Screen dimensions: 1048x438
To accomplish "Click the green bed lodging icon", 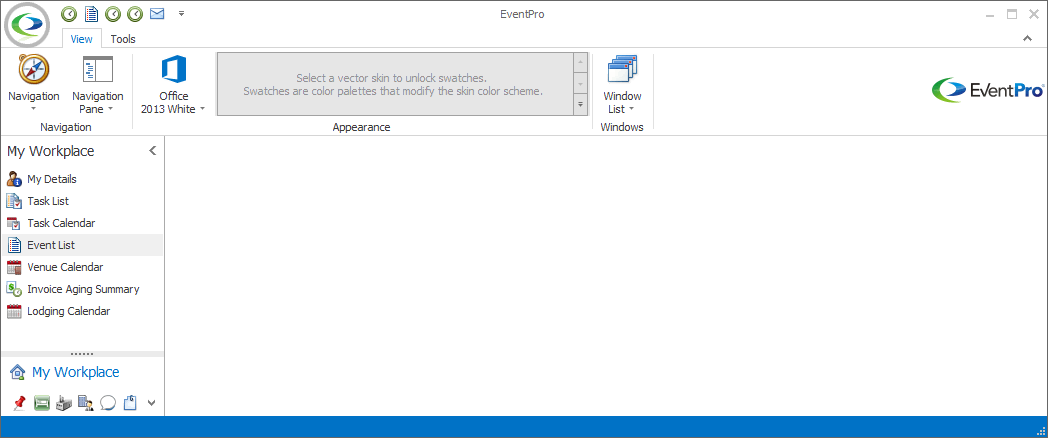I will click(42, 403).
